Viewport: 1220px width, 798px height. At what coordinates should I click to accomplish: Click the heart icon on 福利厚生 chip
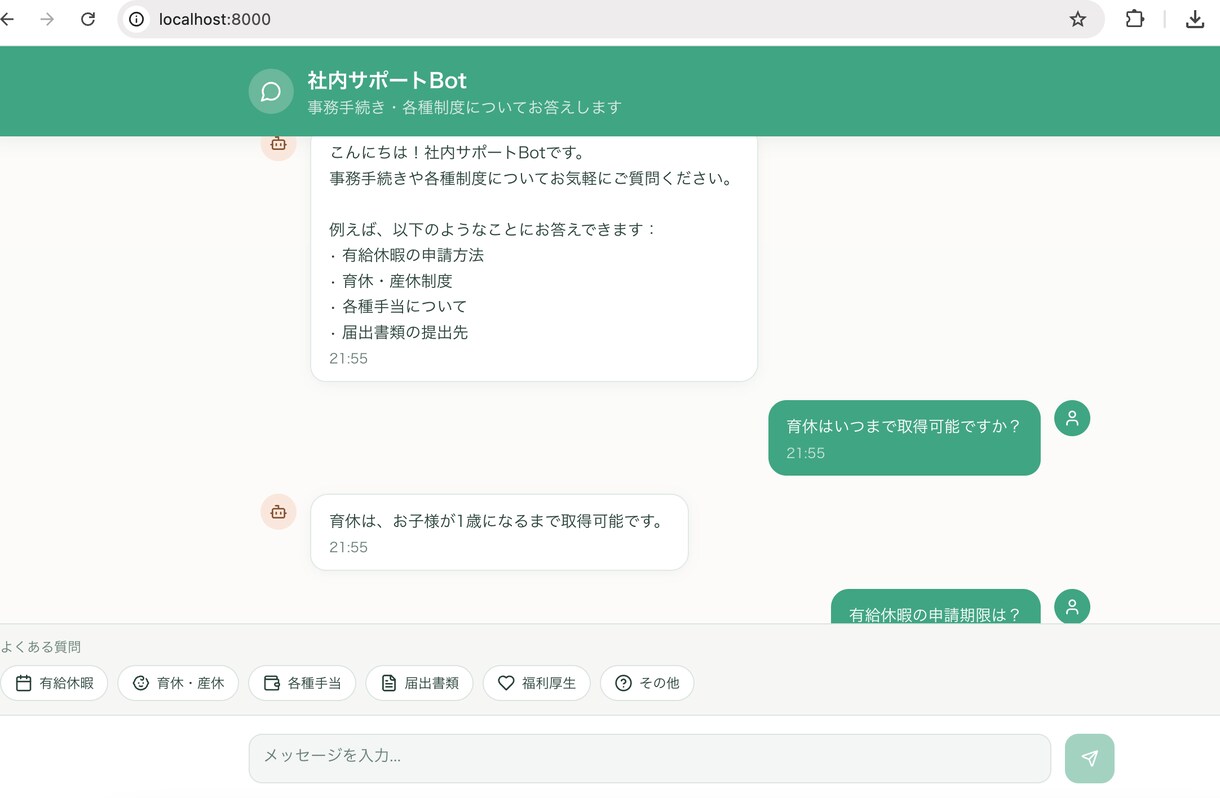pos(506,683)
